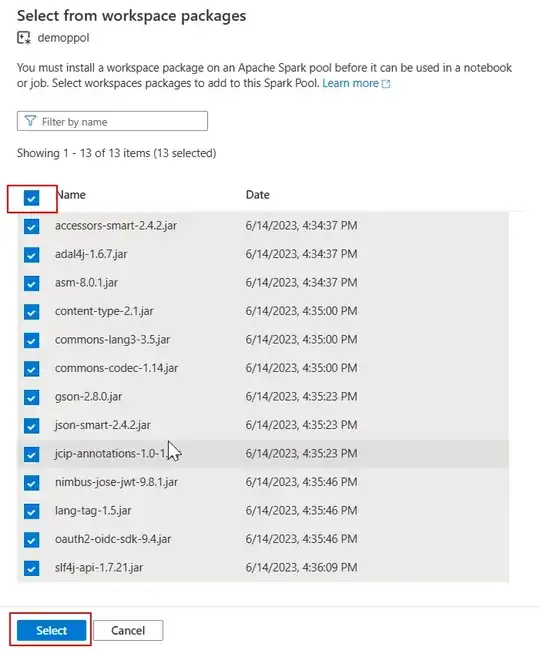
Task: Sort by the Date column header
Action: (x=257, y=195)
